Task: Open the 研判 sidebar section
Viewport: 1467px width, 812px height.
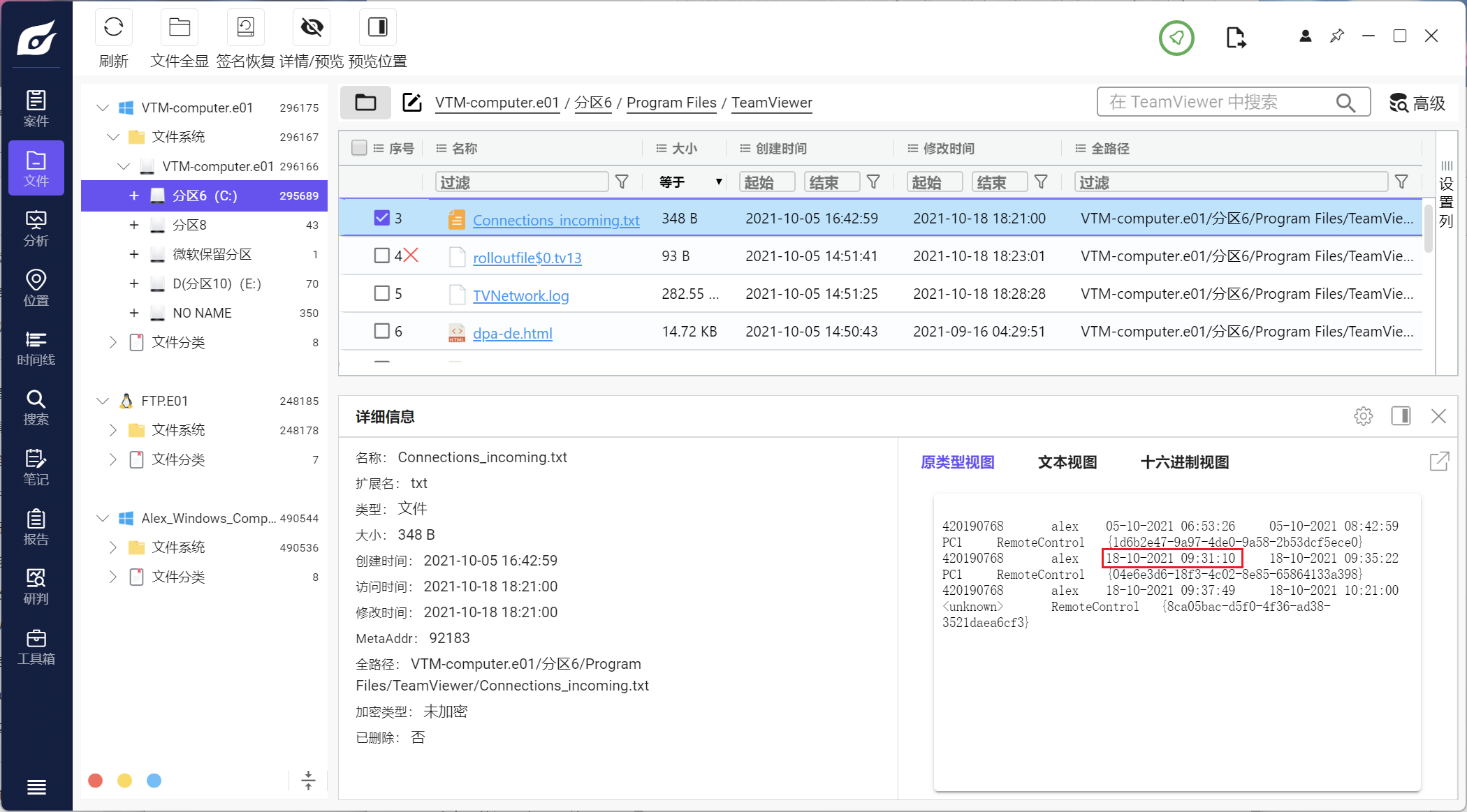Action: [x=36, y=586]
